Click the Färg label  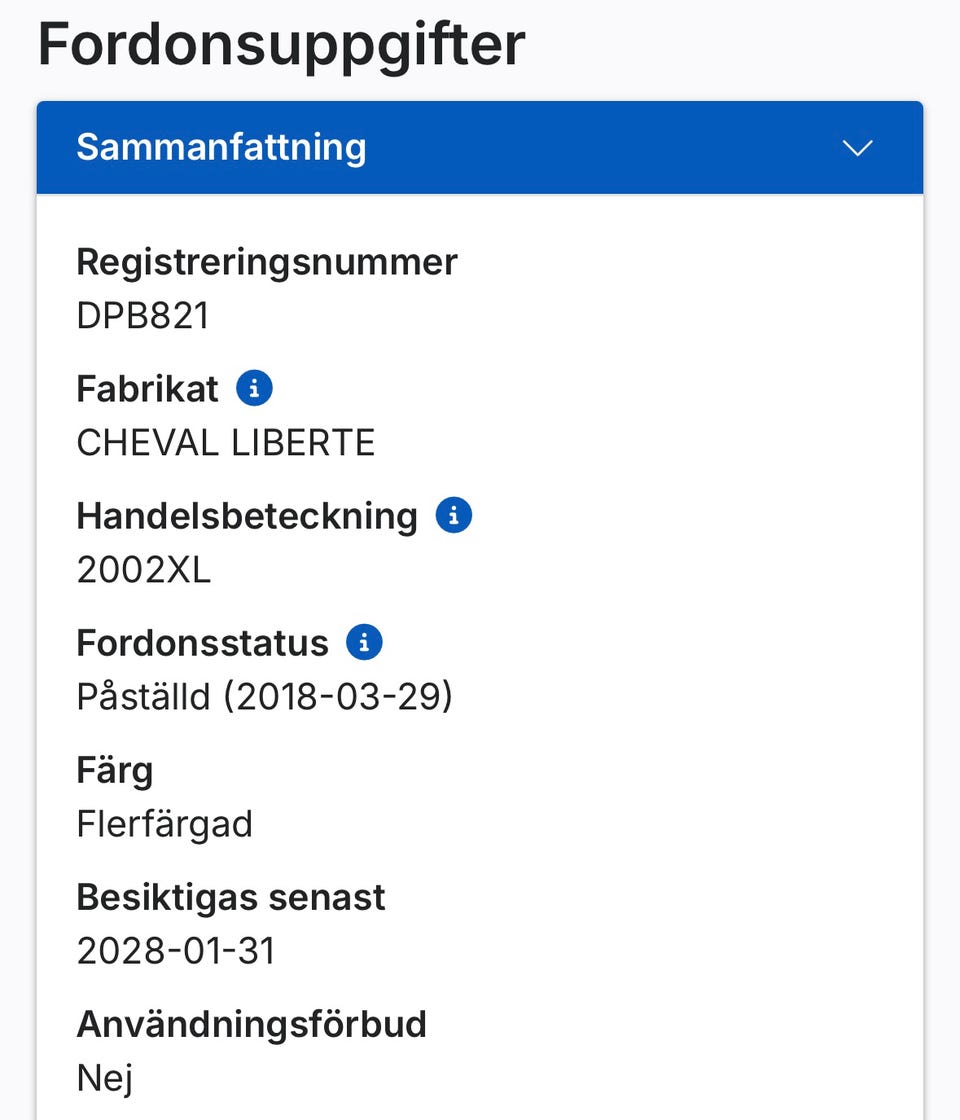114,770
